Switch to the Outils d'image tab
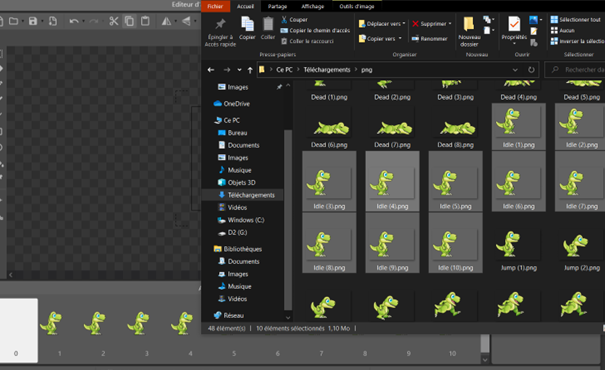 click(357, 6)
